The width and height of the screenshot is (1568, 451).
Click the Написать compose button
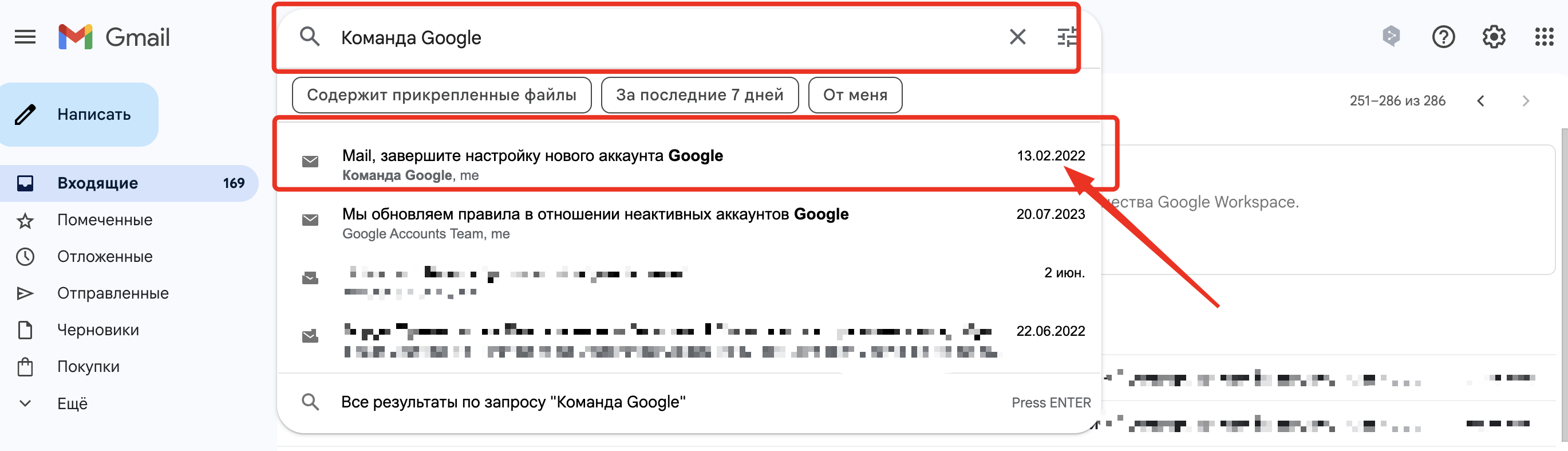tap(80, 115)
